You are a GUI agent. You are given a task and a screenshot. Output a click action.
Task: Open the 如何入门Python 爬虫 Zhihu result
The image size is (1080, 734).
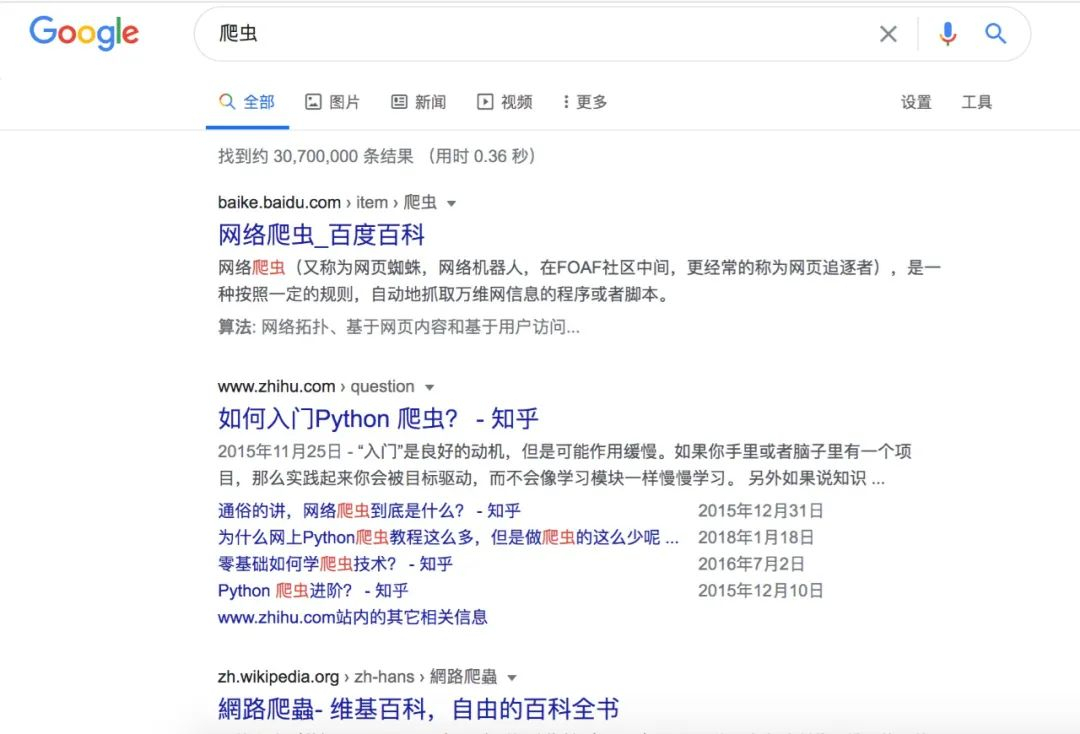point(378,417)
